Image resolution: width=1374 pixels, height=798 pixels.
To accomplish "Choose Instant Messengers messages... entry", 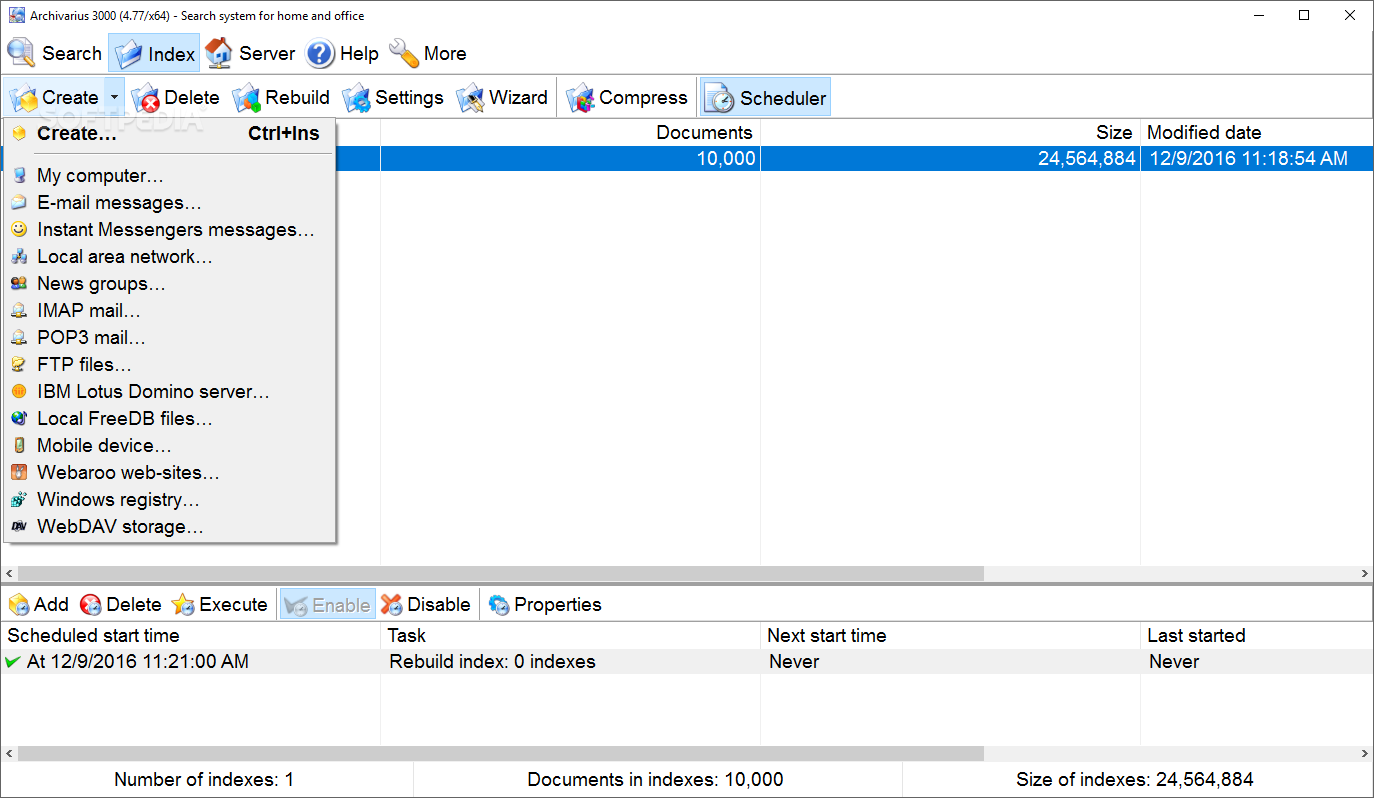I will point(170,230).
